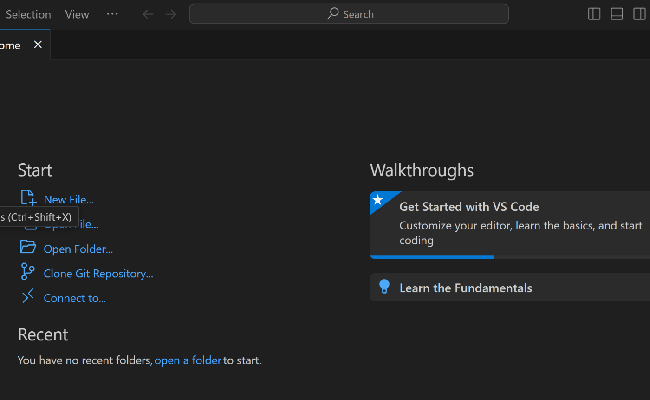Screen dimensions: 650x400
Task: Open the Open Folder... link
Action: point(78,249)
